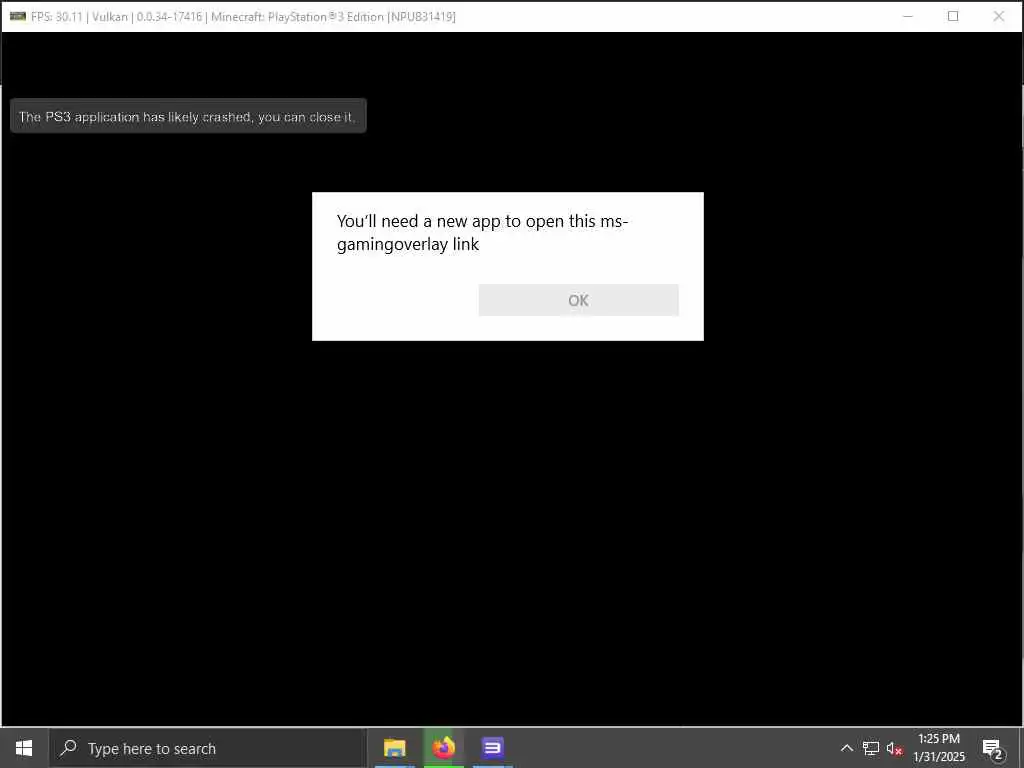Click the search magnifier icon in taskbar

point(68,748)
